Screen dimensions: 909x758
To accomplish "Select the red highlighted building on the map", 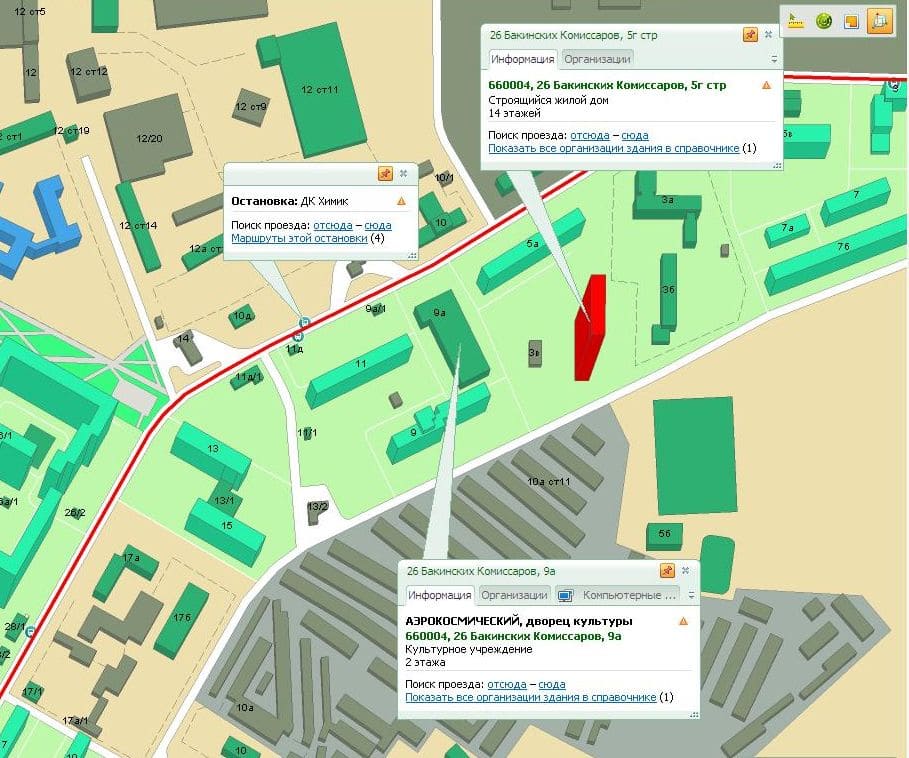I will [590, 328].
